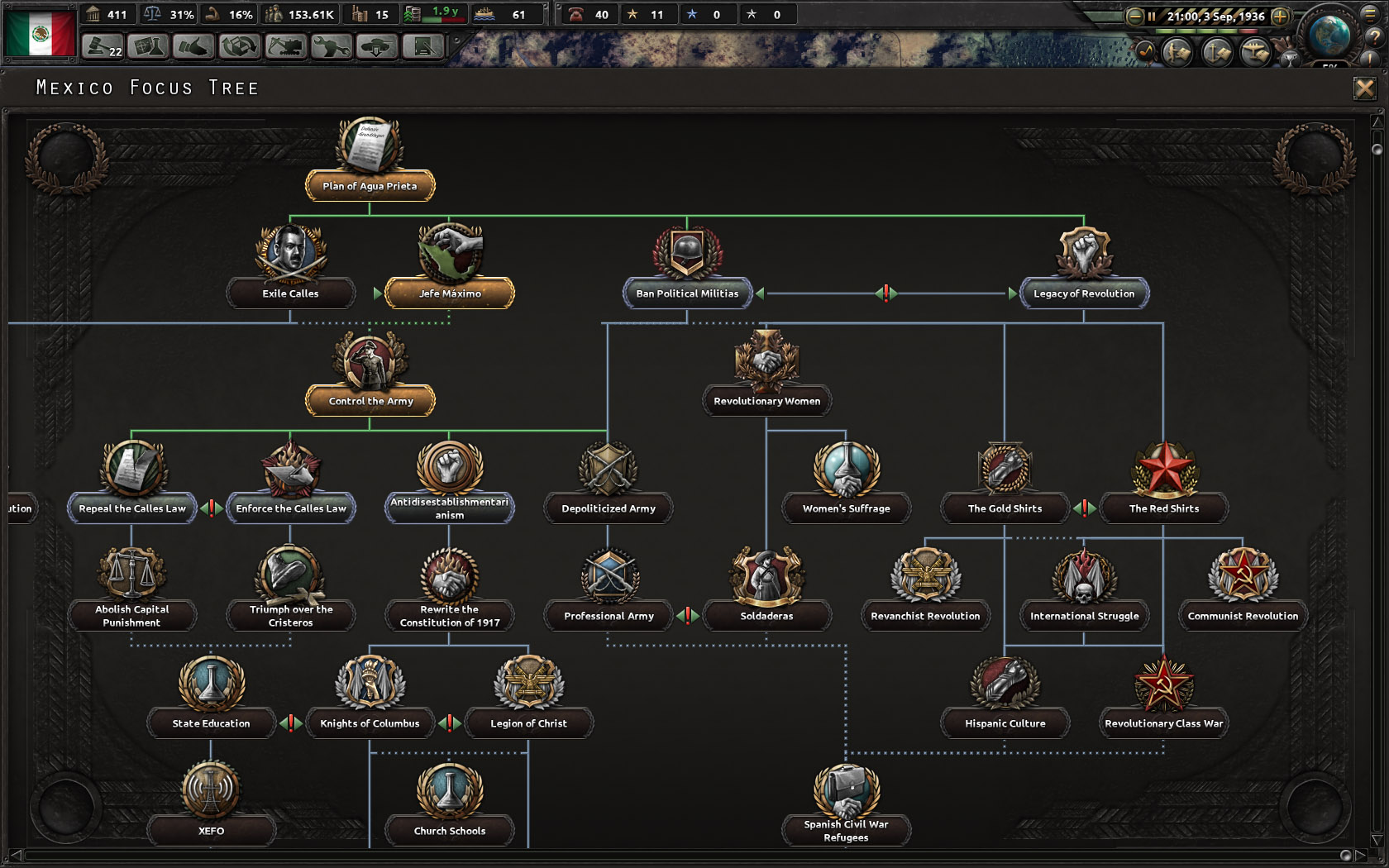Click the Mexican flag to open country view
The height and width of the screenshot is (868, 1389).
click(x=38, y=26)
